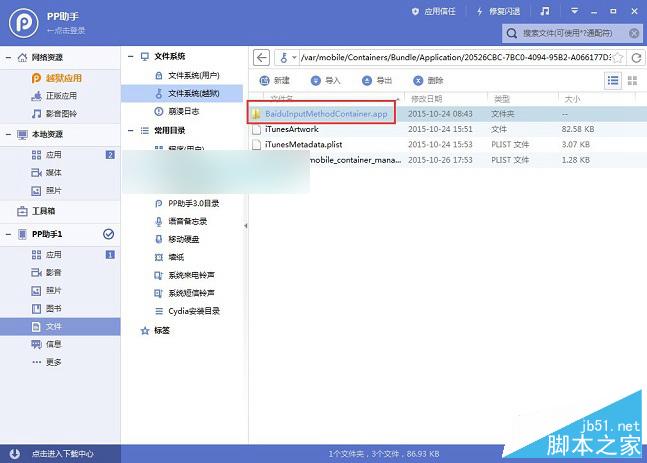647x463 pixels.
Task: Open 影音 under PP助手1 device
Action: tap(47, 272)
